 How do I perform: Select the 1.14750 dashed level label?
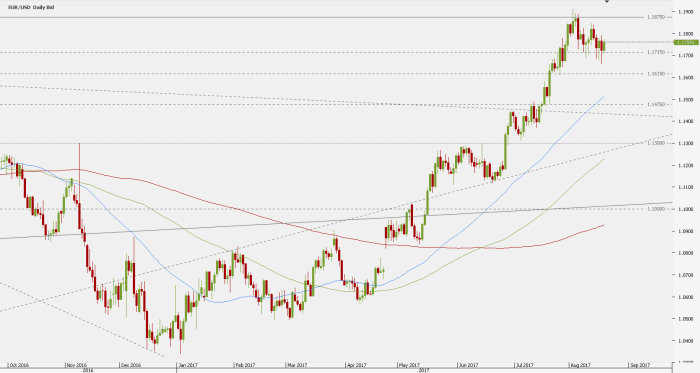656,104
